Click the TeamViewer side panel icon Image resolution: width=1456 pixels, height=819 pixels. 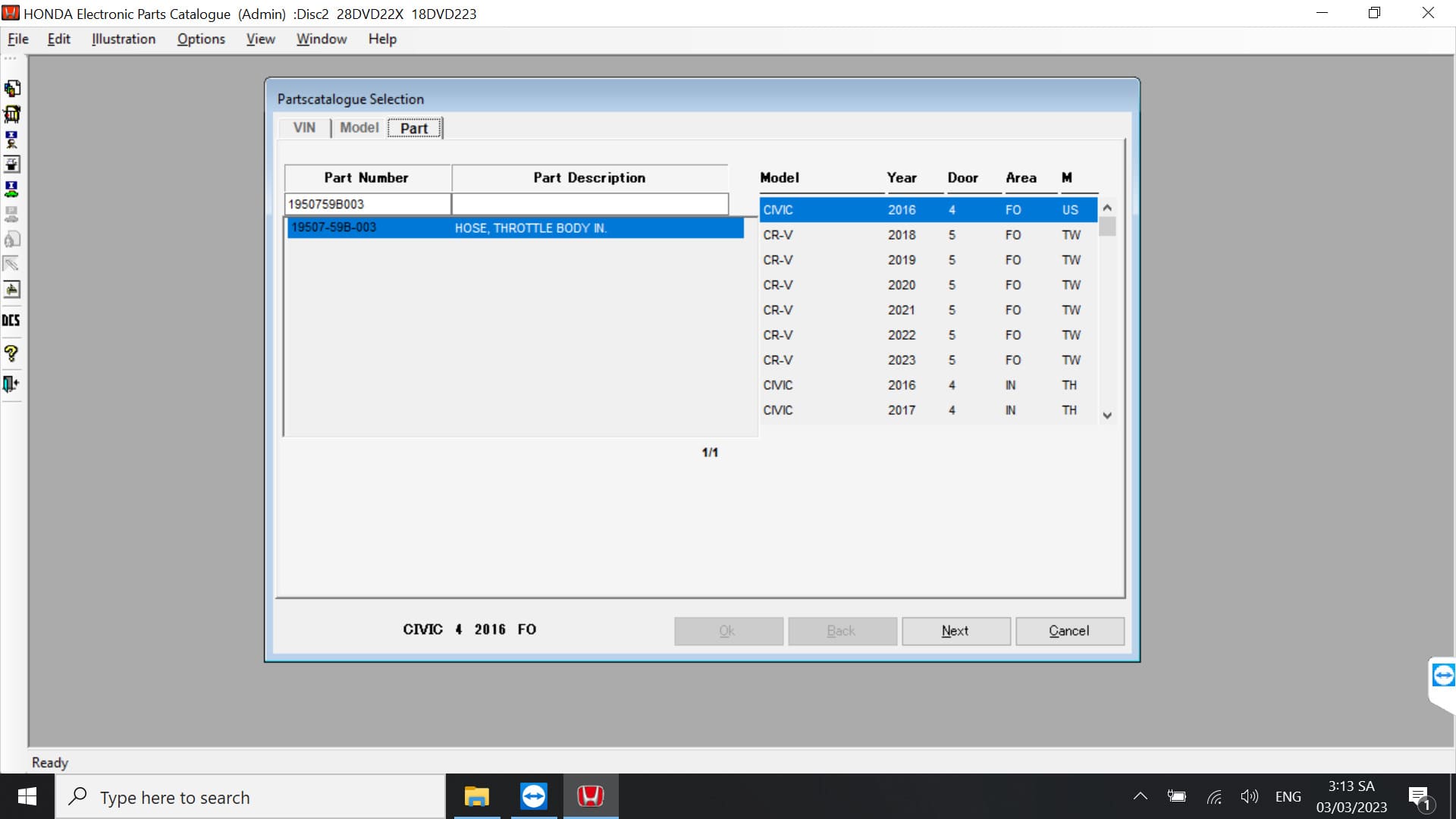point(1443,675)
